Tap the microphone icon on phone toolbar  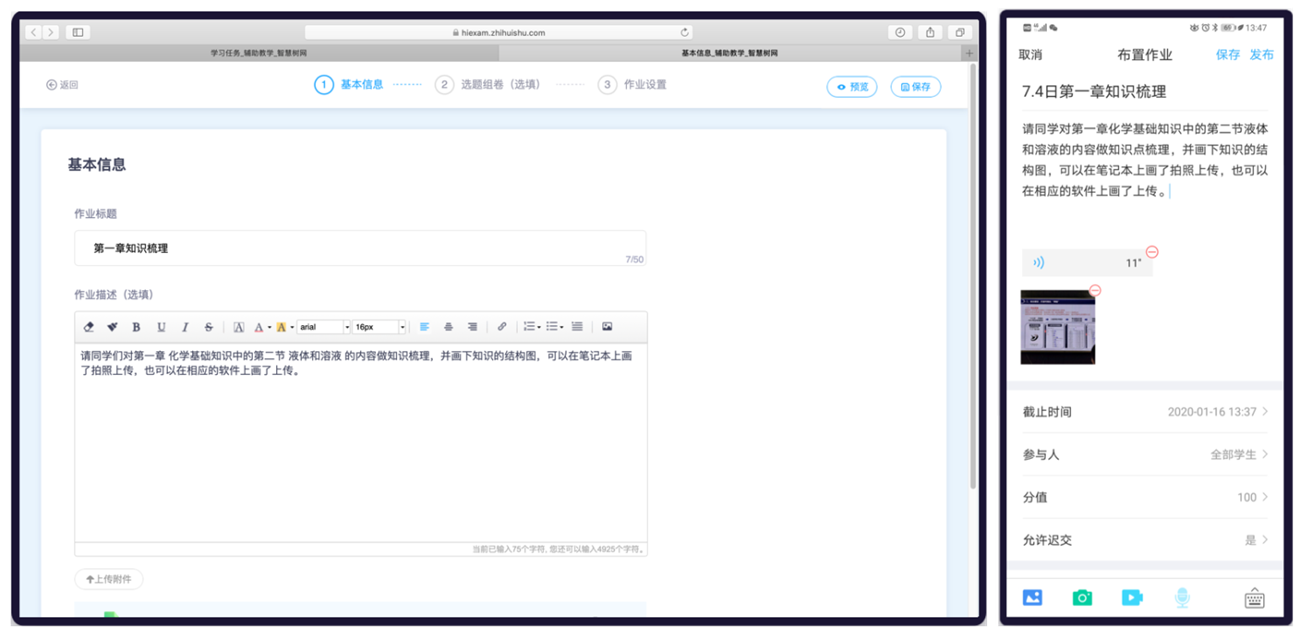pos(1182,597)
